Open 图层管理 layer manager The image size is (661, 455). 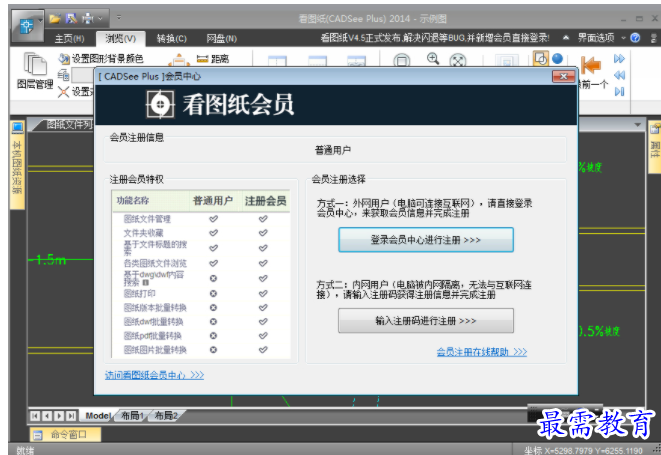pyautogui.click(x=35, y=70)
